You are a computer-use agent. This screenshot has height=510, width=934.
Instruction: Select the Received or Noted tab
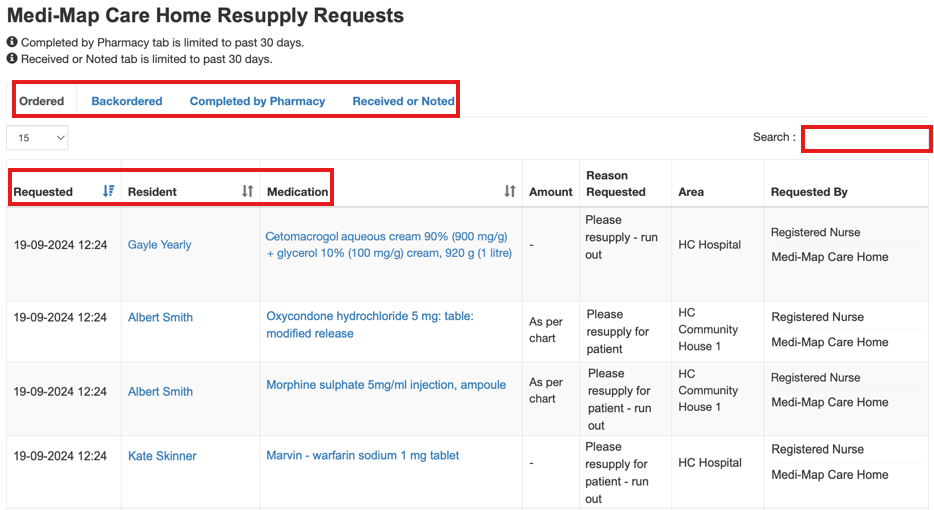(x=403, y=101)
